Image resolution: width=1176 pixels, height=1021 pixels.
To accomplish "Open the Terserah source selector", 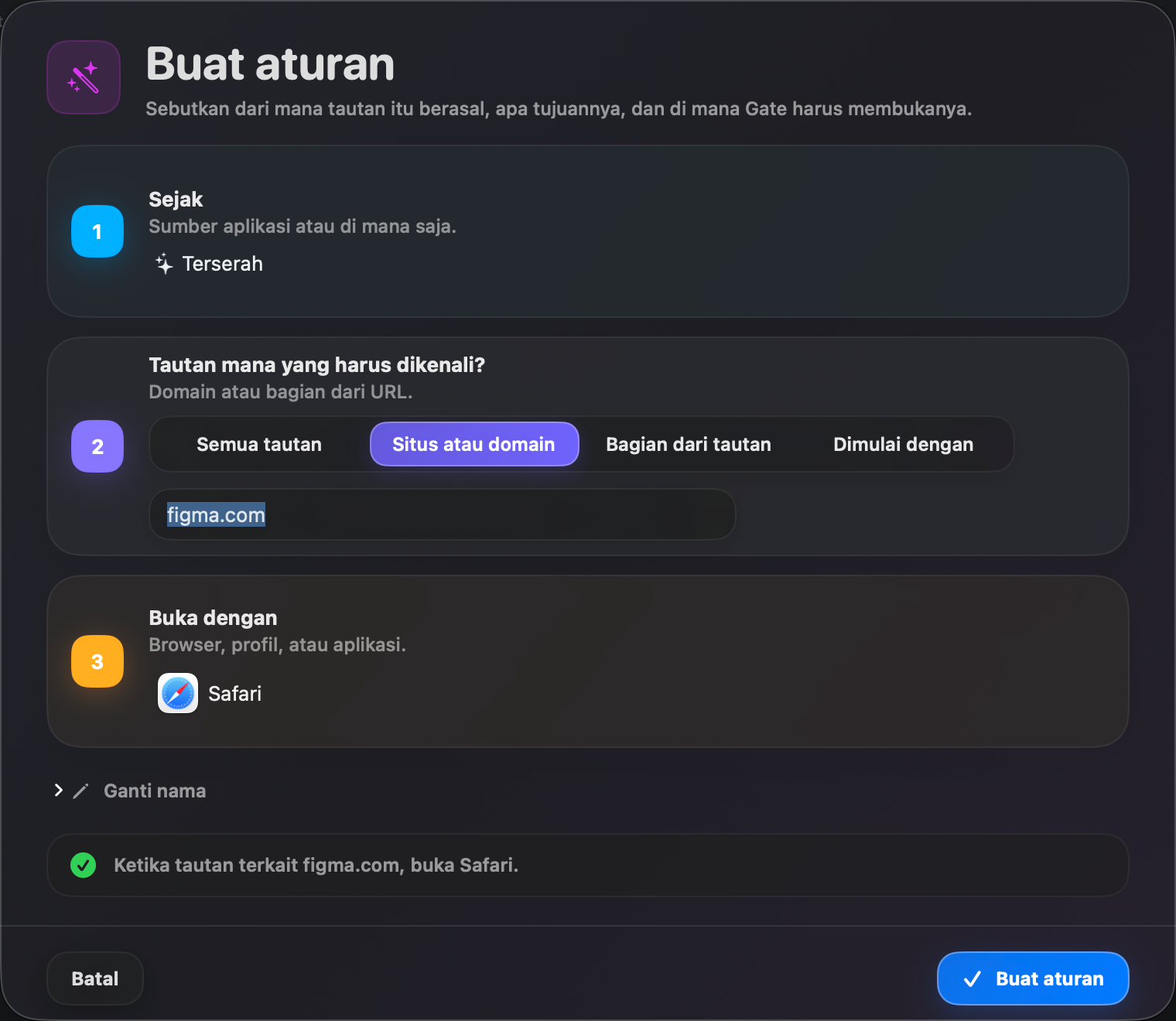I will [x=209, y=264].
